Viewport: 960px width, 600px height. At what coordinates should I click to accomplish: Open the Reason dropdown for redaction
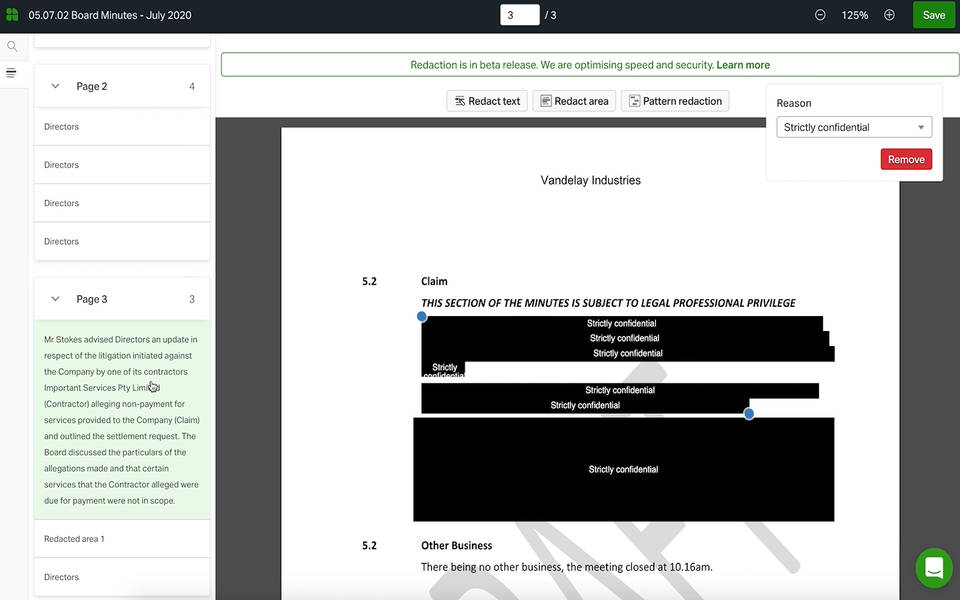tap(853, 127)
